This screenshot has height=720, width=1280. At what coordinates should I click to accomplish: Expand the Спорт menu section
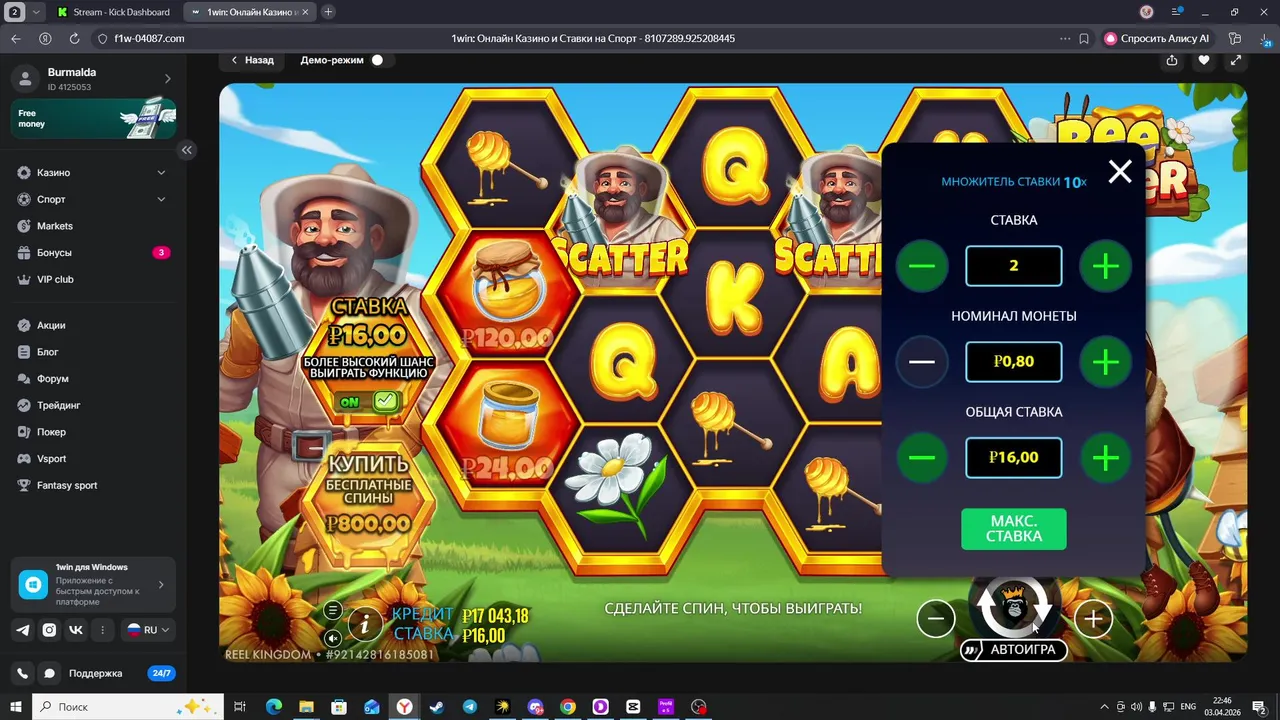(x=93, y=199)
